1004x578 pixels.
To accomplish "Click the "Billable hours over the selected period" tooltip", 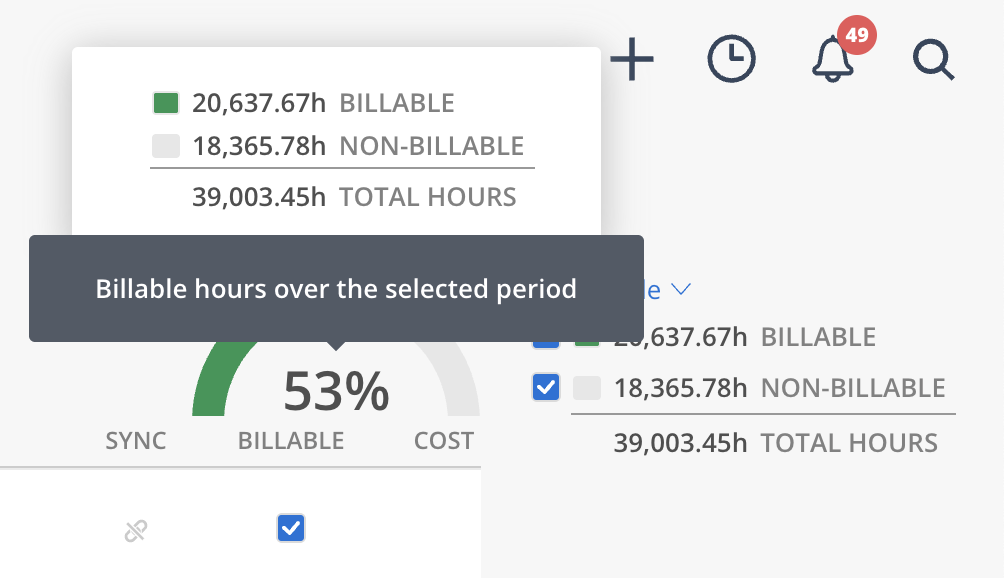I will click(x=336, y=289).
